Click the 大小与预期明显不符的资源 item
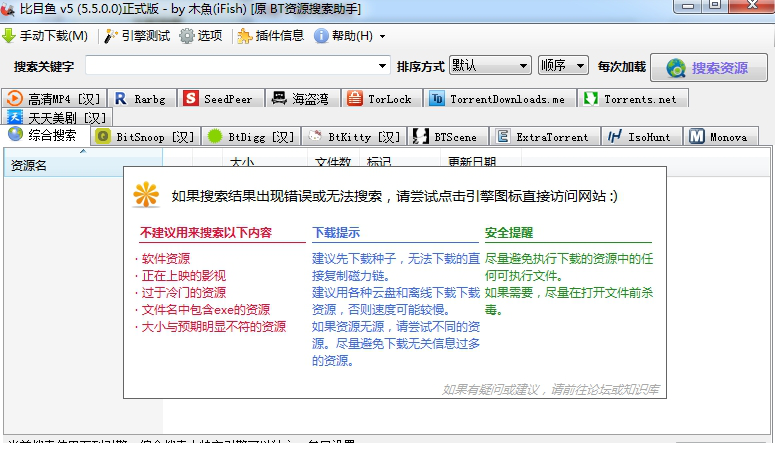Image resolution: width=775 pixels, height=460 pixels. tap(214, 327)
